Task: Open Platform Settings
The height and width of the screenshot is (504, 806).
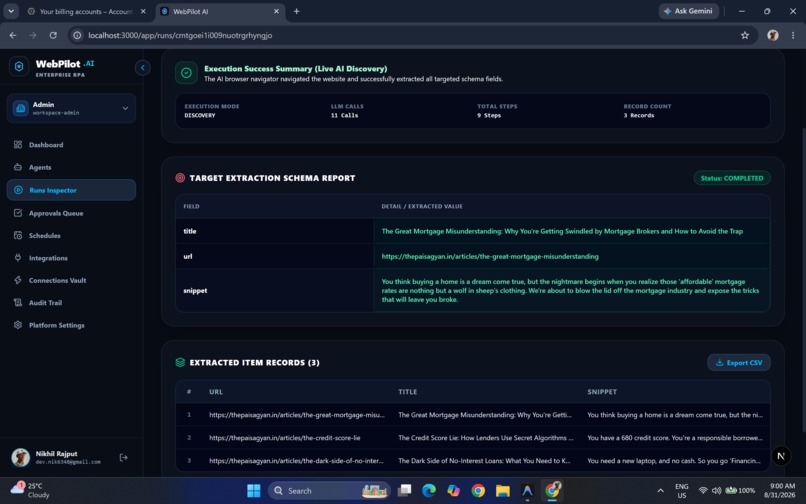Action: (x=71, y=325)
